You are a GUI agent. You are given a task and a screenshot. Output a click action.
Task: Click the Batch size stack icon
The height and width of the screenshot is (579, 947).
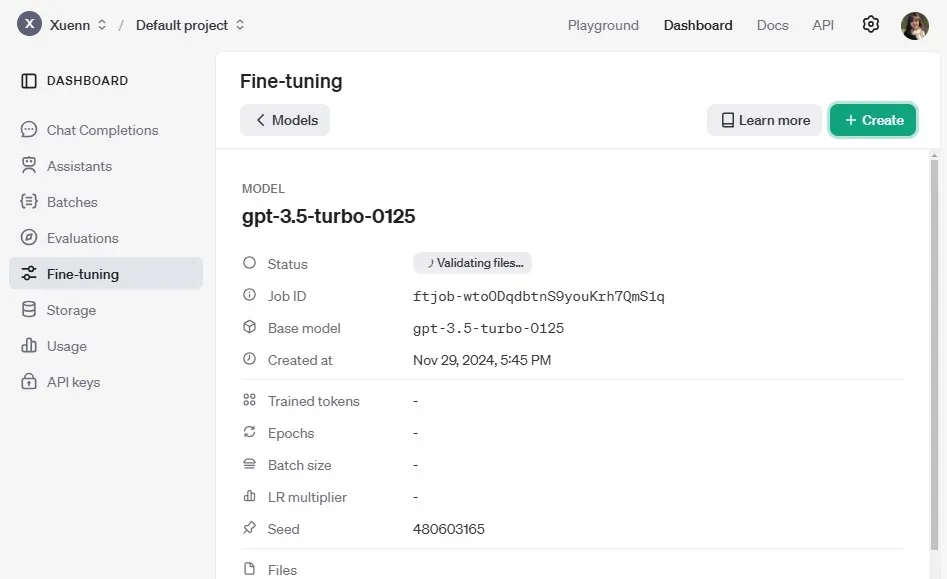tap(249, 464)
